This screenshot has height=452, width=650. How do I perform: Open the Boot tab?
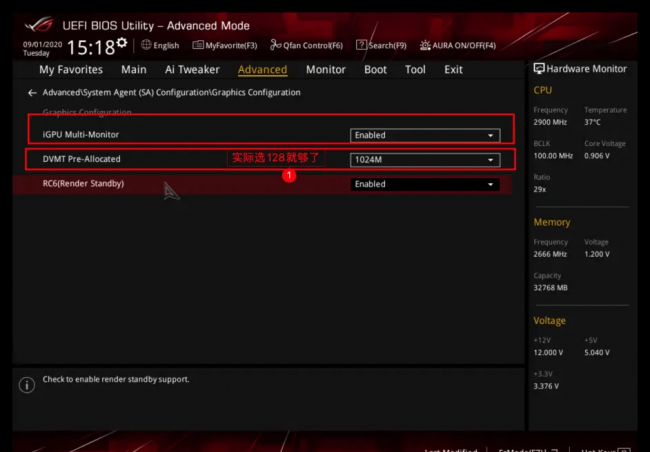[375, 70]
